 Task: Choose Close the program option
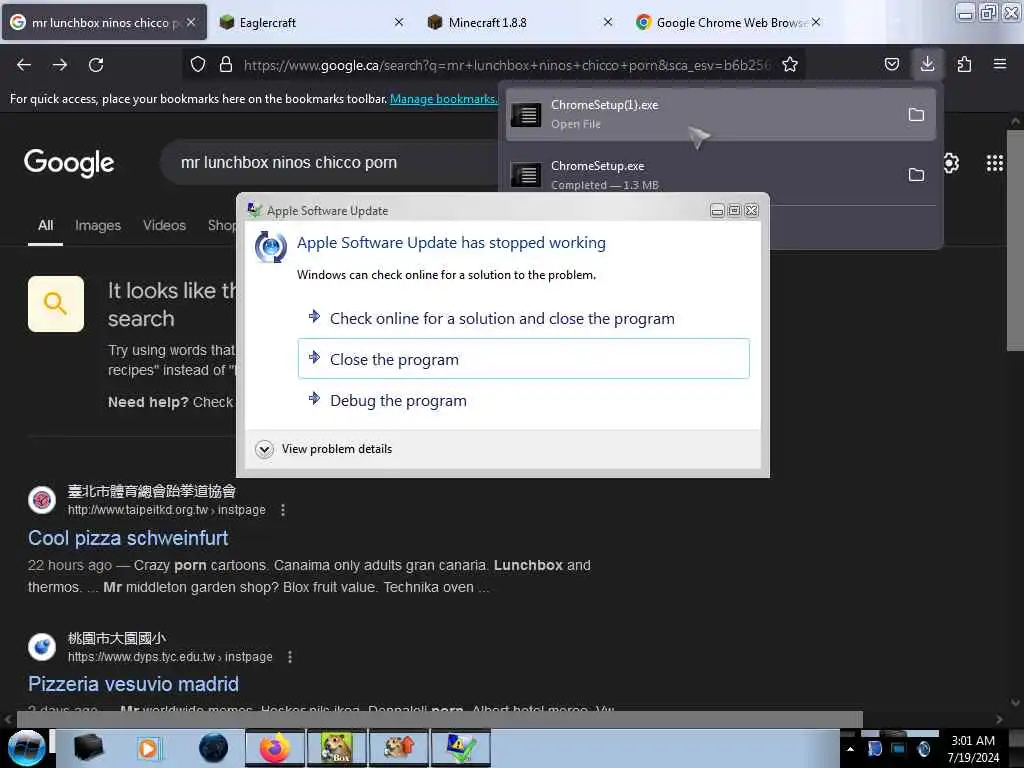click(523, 359)
